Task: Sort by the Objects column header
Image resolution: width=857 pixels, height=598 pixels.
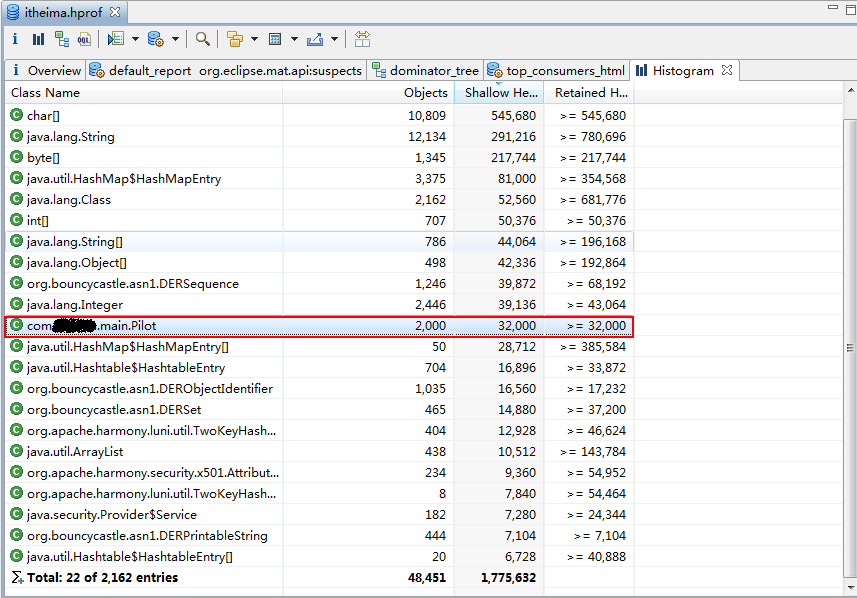Action: pyautogui.click(x=425, y=93)
